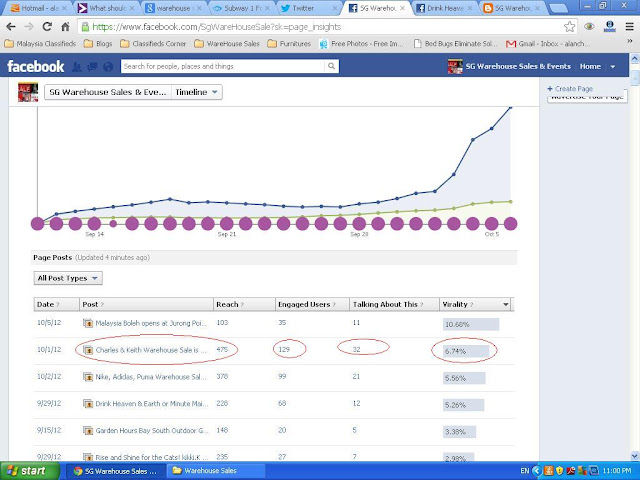Open the Furnitures bookmark folder

(289, 44)
